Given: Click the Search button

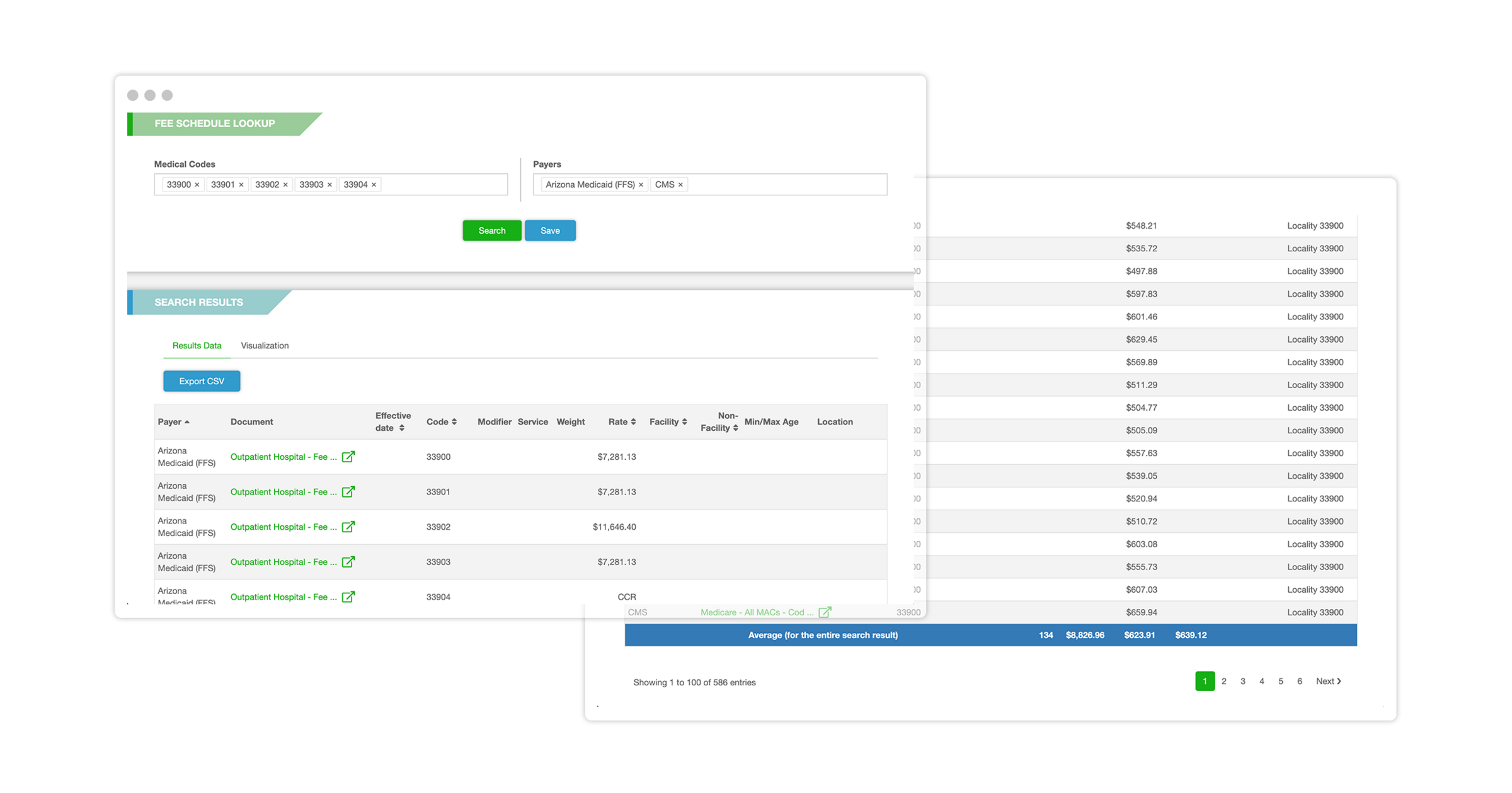Looking at the screenshot, I should (491, 230).
